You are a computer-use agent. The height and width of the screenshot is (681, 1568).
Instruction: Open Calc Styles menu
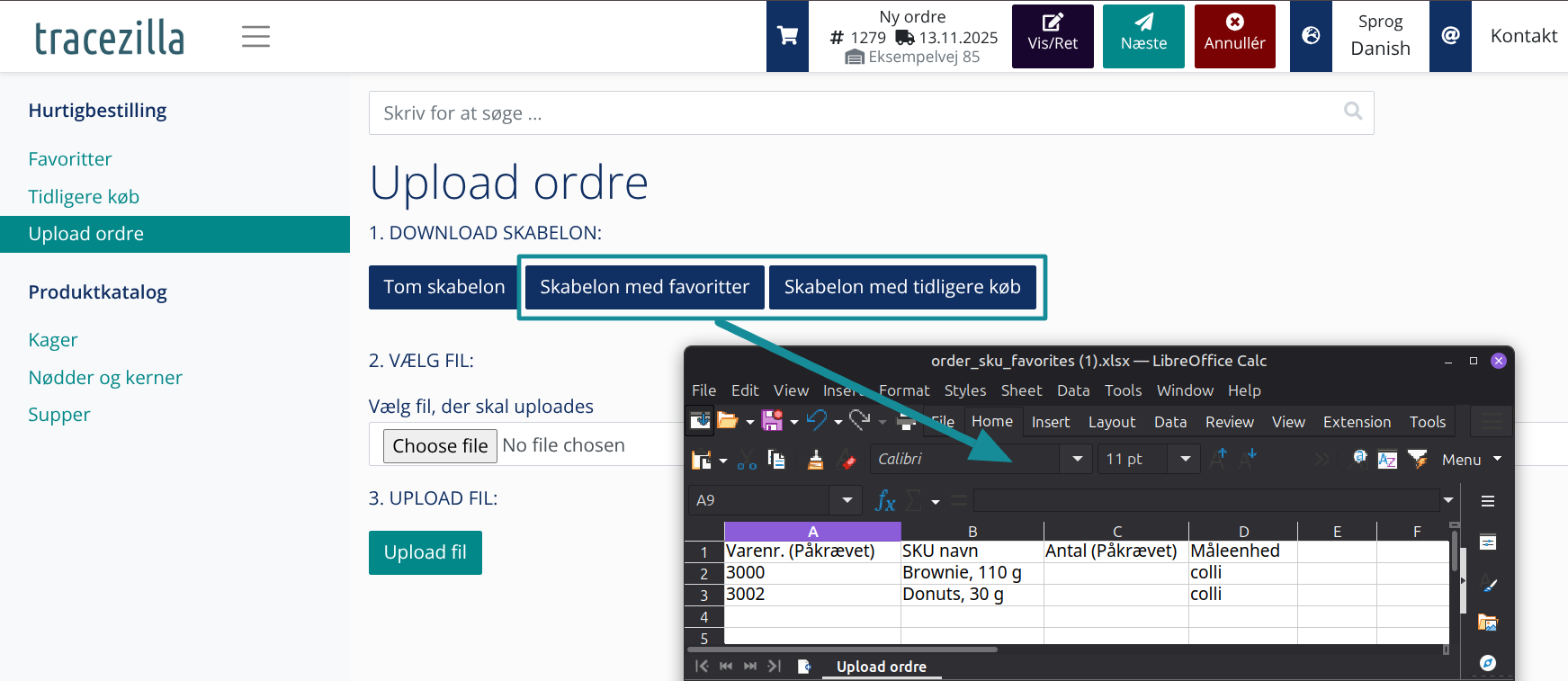[965, 390]
